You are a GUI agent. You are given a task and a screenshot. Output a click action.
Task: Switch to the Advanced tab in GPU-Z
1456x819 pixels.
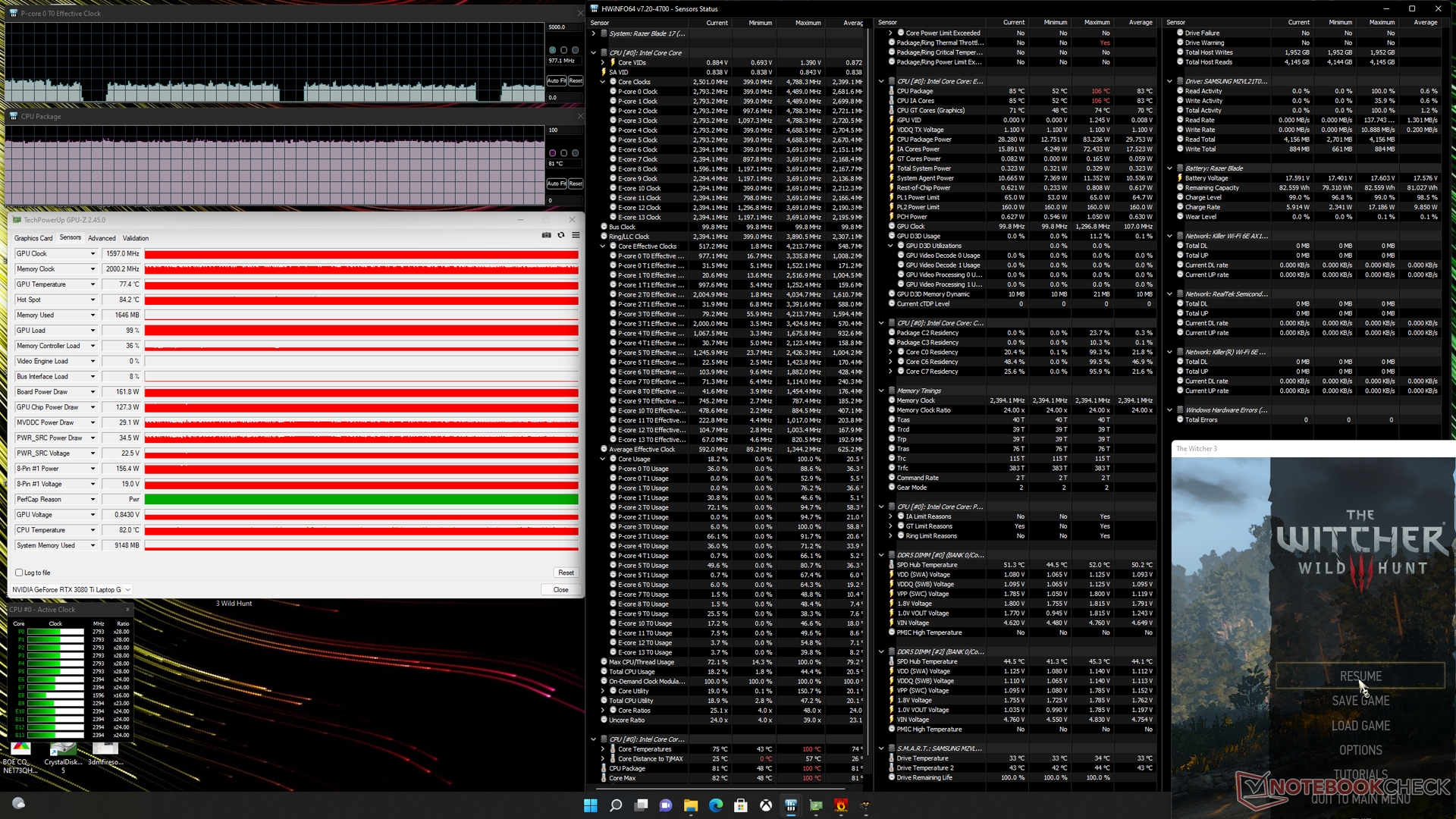[x=102, y=238]
